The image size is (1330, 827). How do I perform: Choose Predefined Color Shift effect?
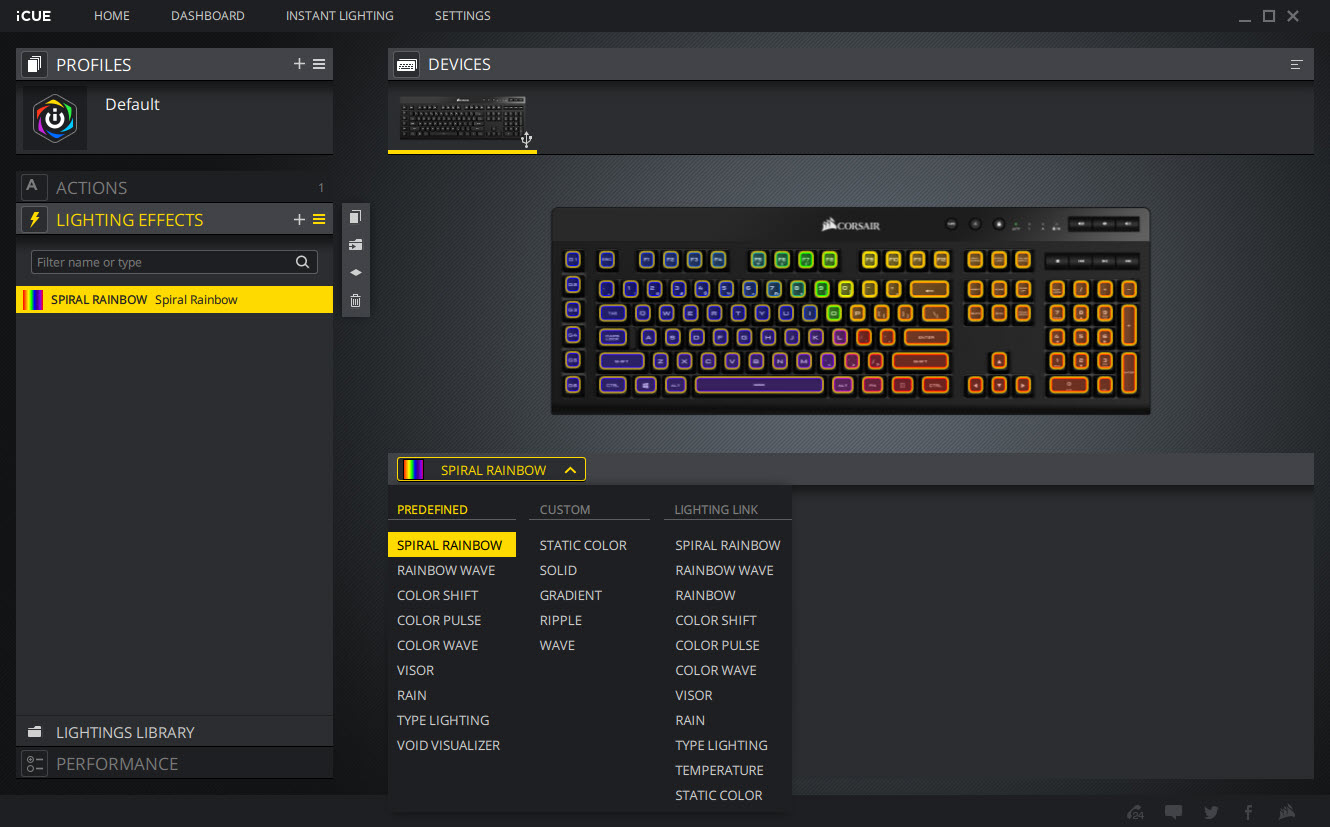point(437,595)
